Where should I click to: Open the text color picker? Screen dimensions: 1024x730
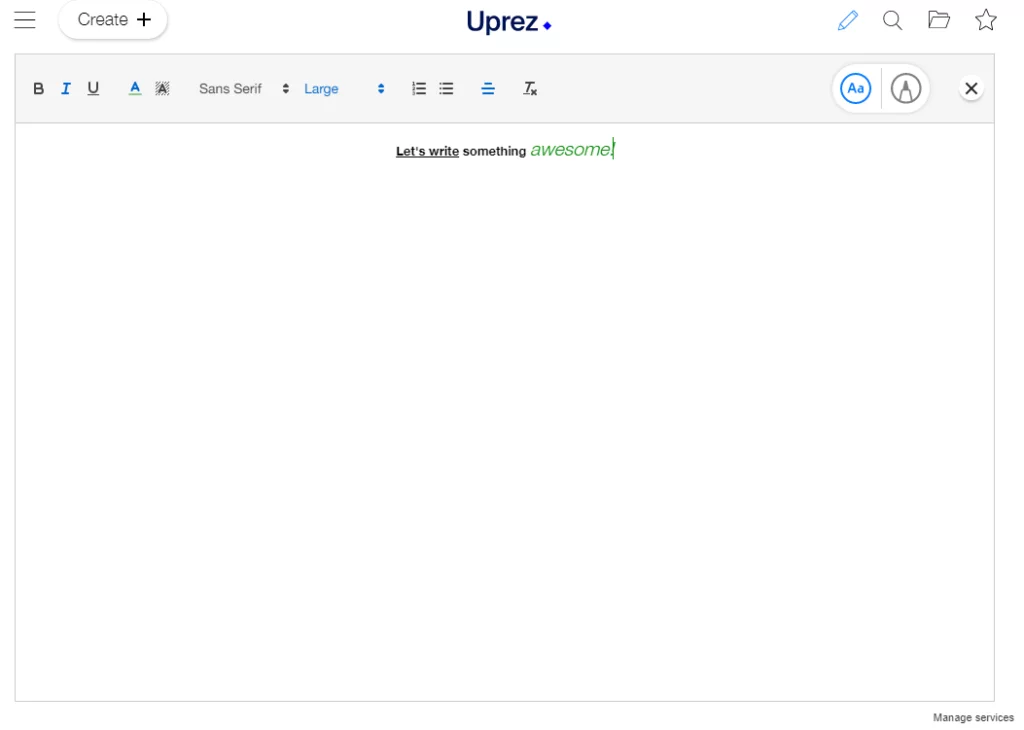pos(135,88)
